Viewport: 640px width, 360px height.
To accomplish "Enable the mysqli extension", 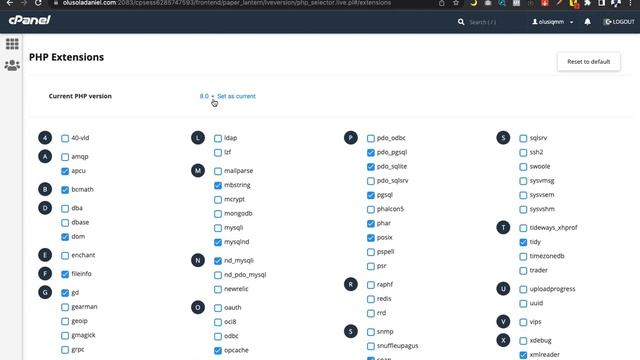I will coord(218,228).
